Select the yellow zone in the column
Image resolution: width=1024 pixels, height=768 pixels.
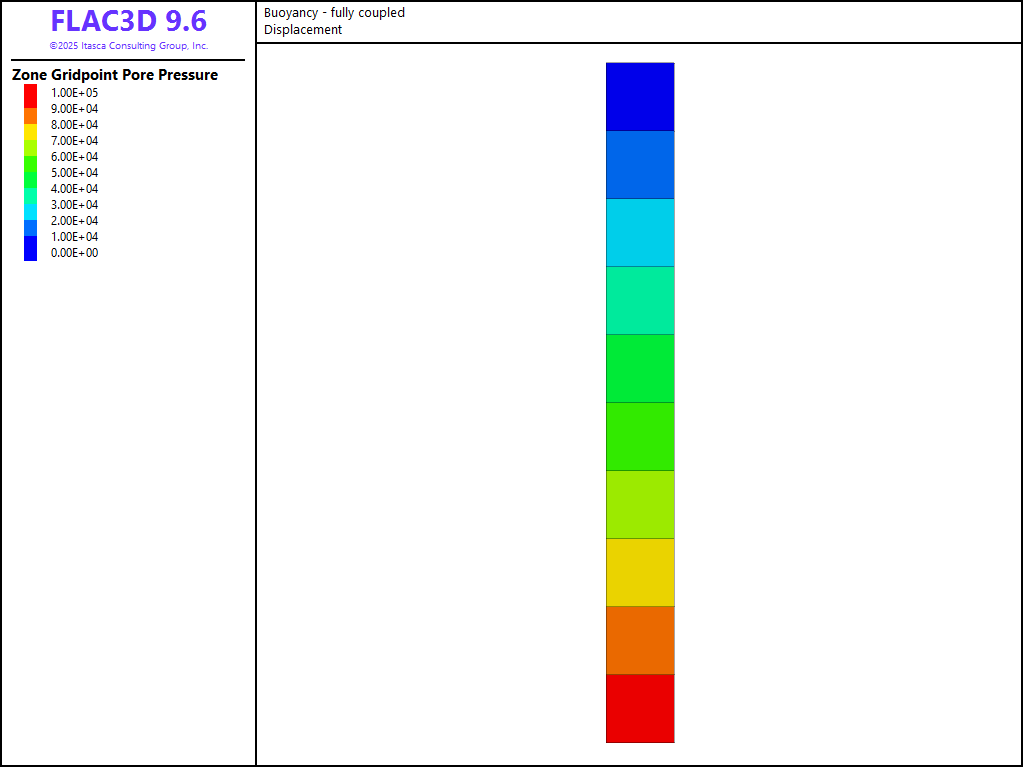(640, 572)
